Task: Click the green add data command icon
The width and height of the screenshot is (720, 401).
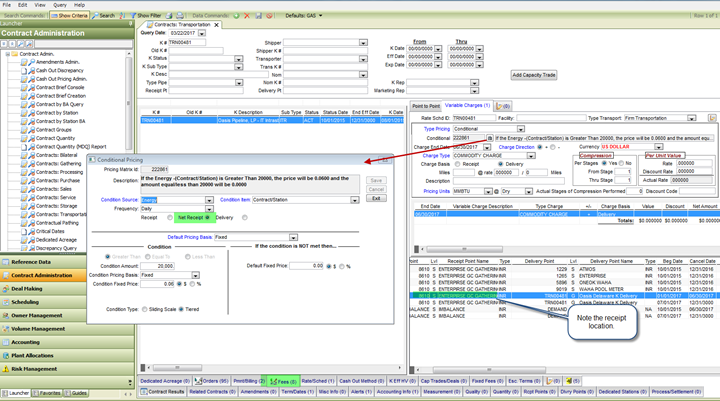Action: [235, 16]
